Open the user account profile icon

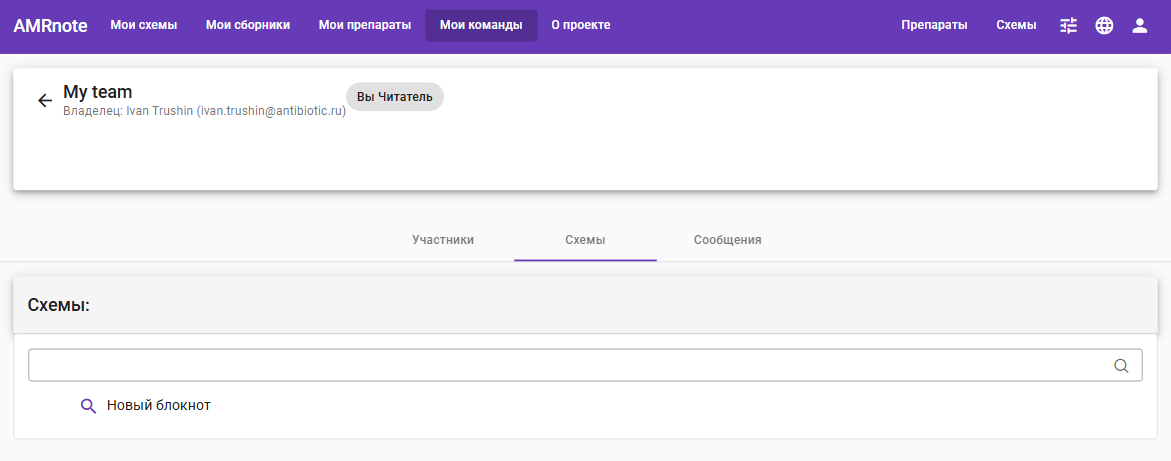pos(1139,25)
